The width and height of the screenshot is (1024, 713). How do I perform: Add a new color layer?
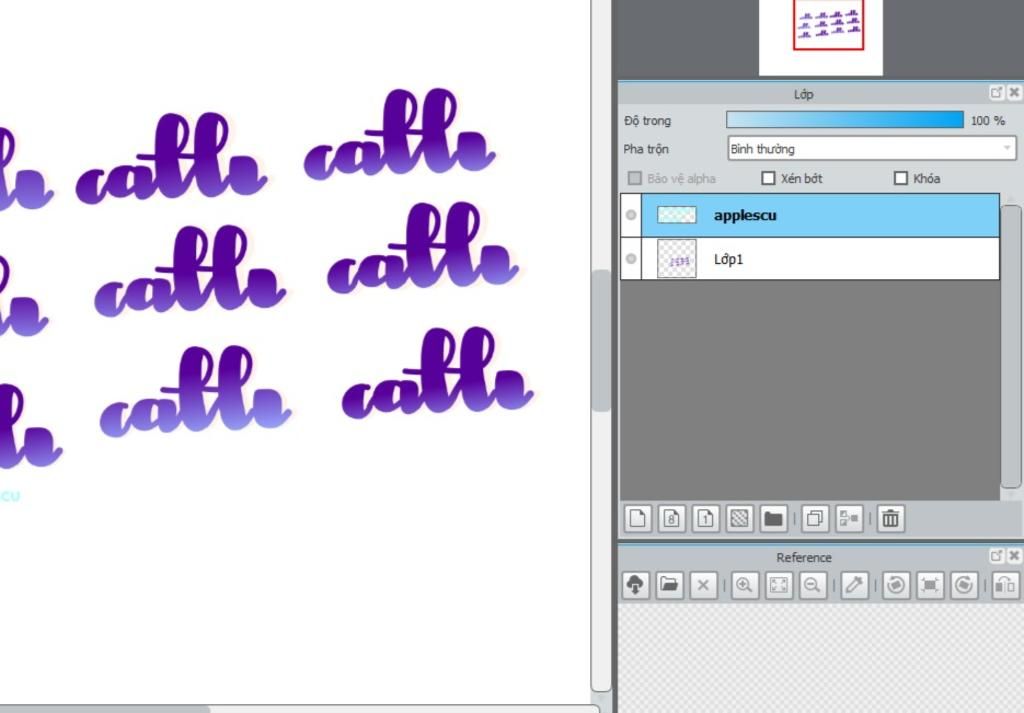(x=638, y=519)
